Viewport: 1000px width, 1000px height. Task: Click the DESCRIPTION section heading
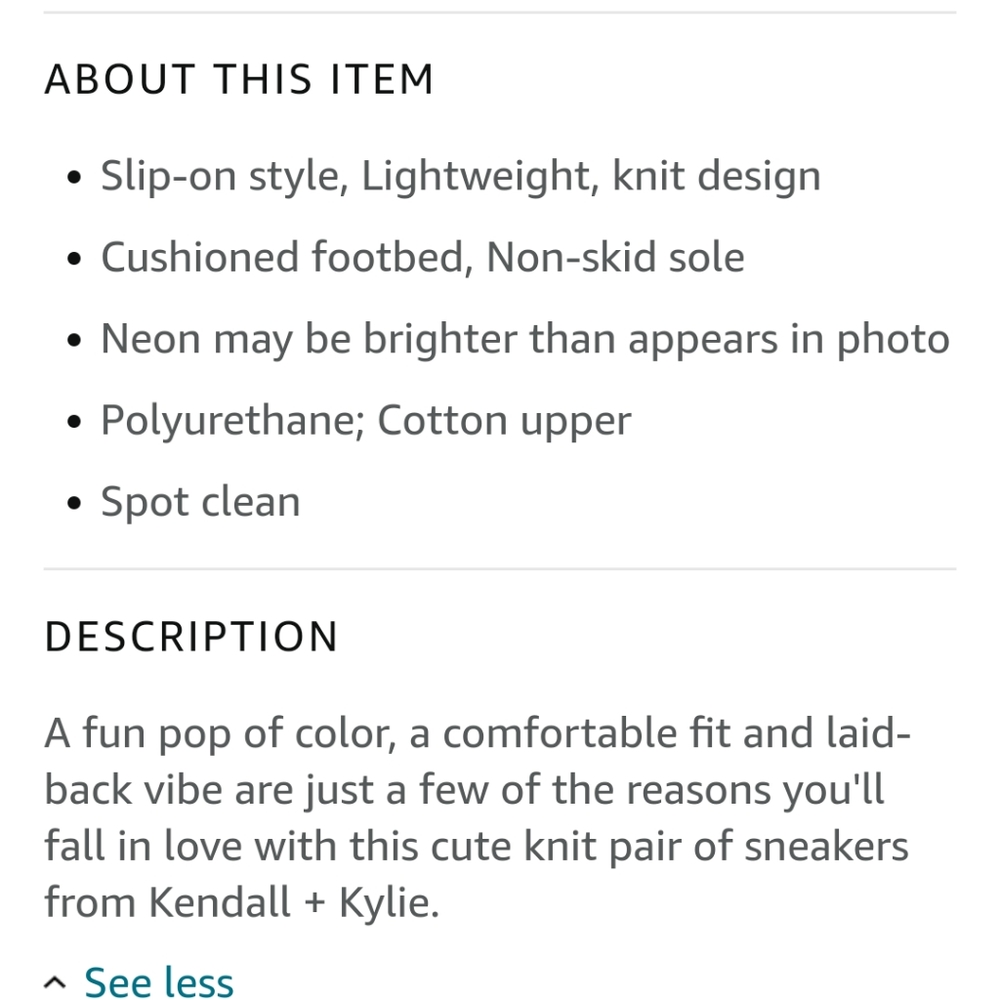point(190,637)
